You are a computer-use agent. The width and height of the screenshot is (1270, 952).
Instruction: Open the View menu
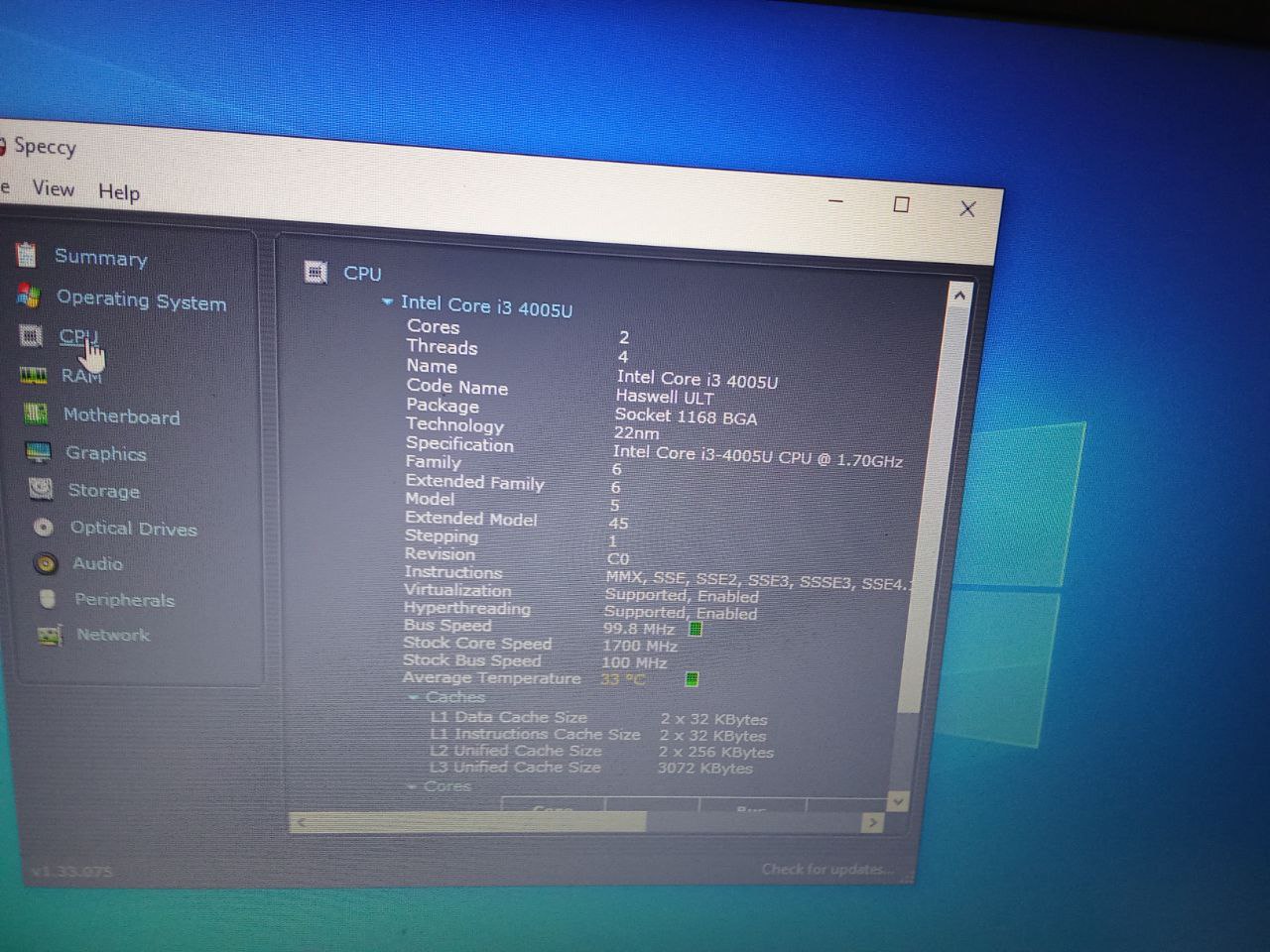(x=53, y=188)
